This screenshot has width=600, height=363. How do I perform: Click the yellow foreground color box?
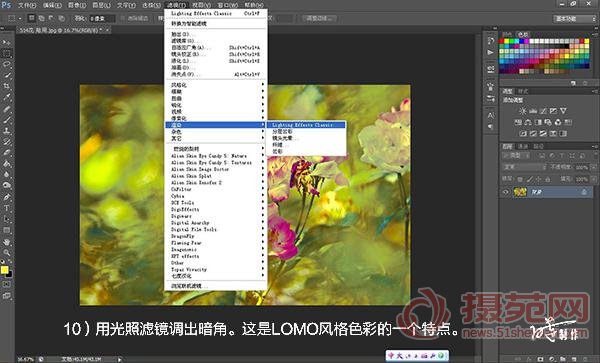pos(4,270)
